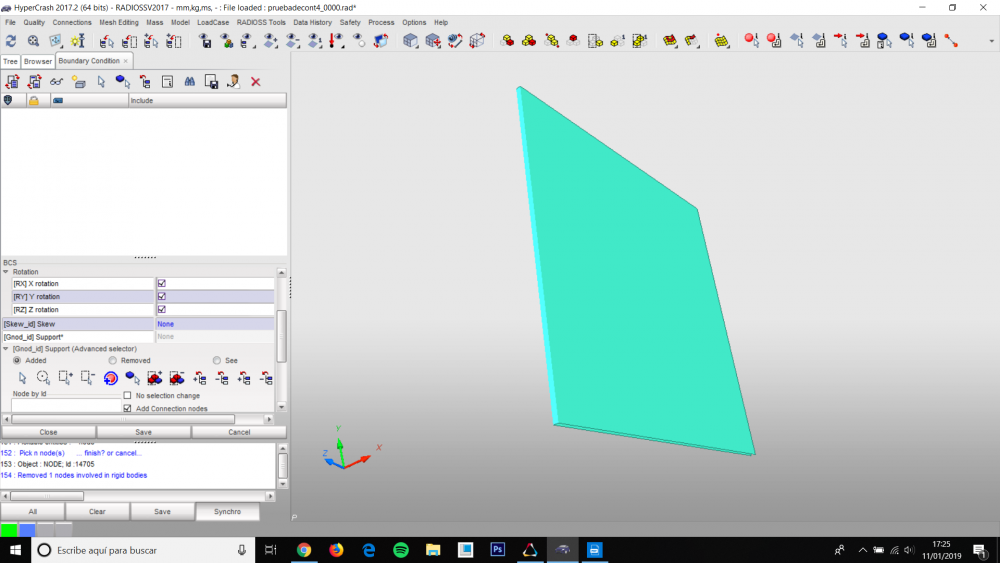
Task: Click the binoculars find icon
Action: pos(189,82)
